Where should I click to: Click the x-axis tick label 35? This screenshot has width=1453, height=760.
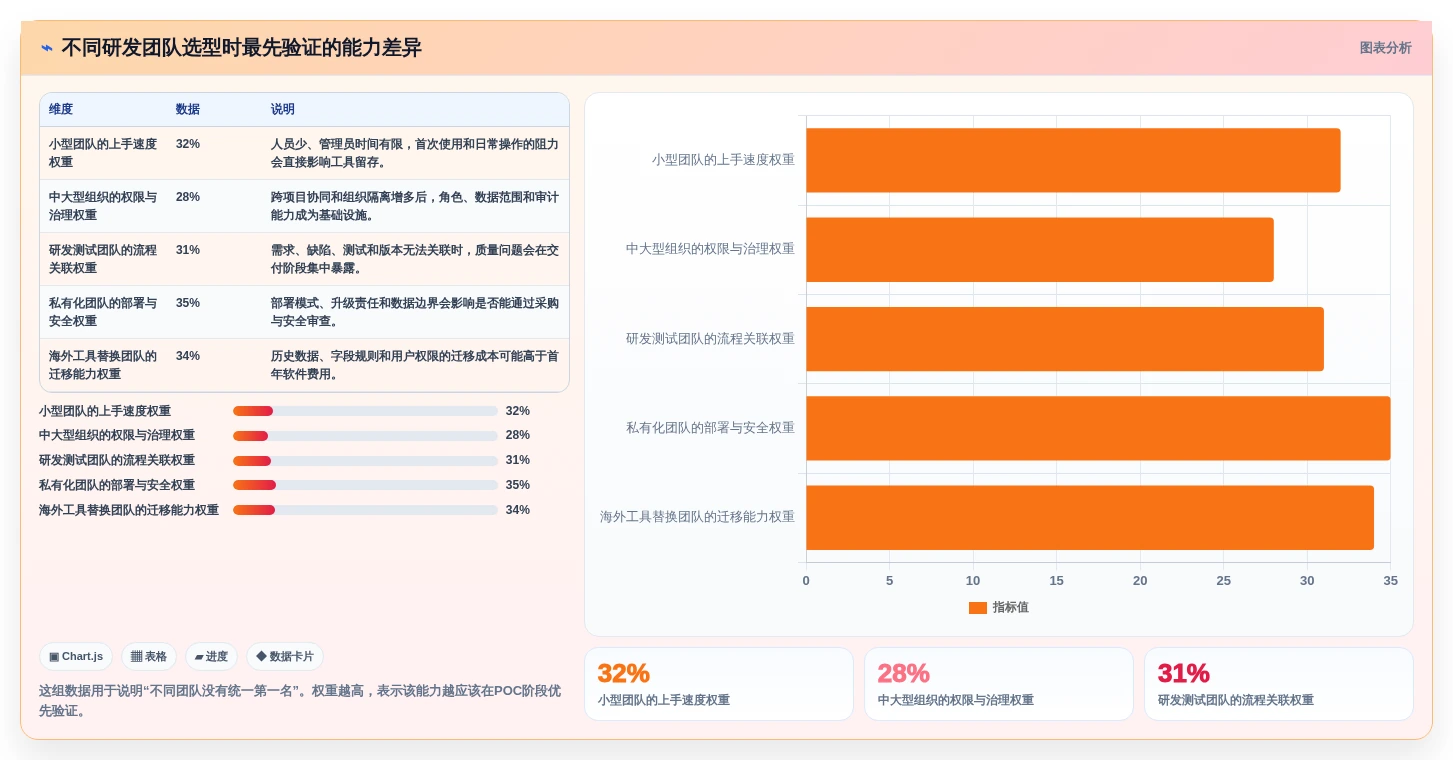1390,581
